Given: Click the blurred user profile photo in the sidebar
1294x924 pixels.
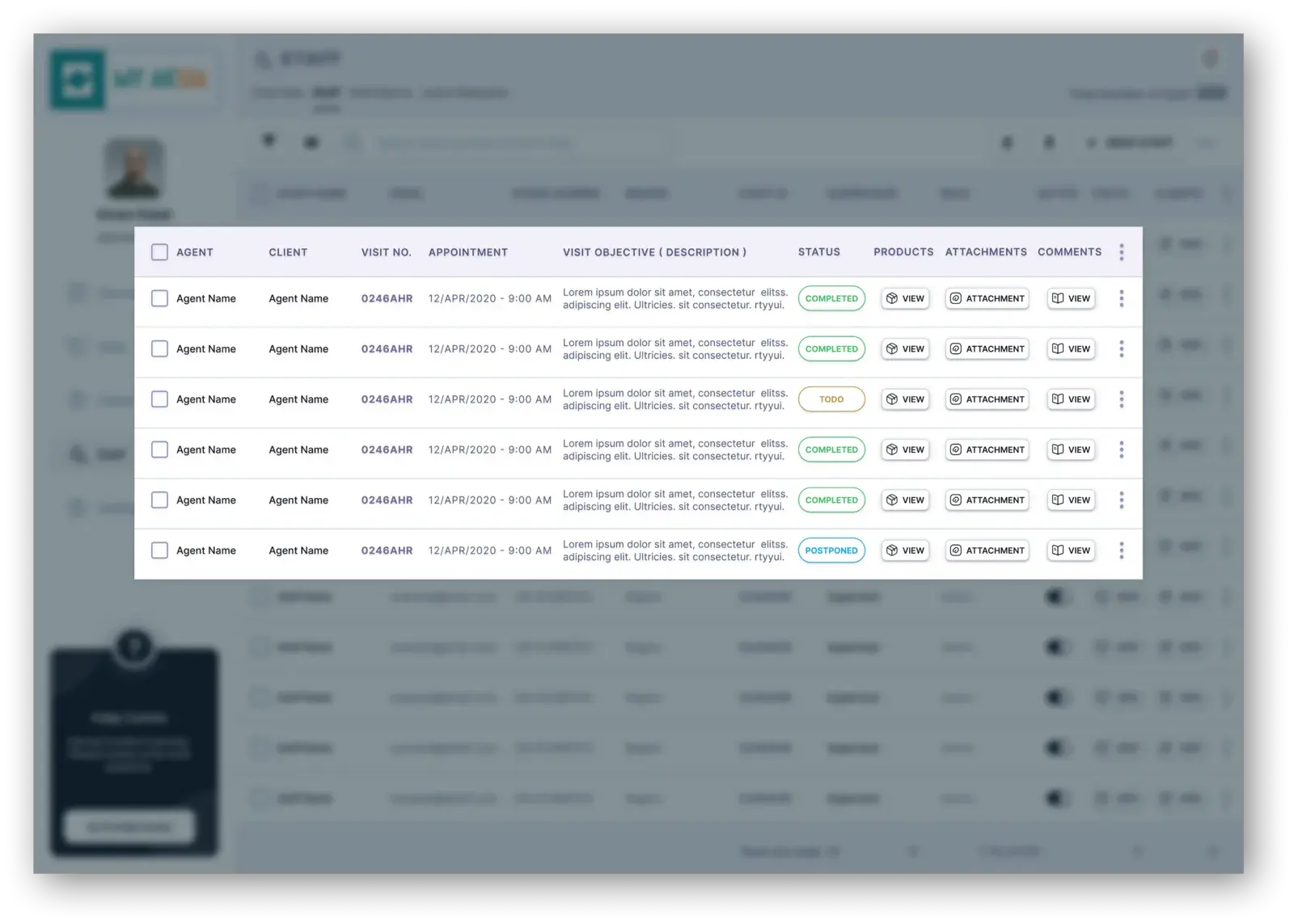Looking at the screenshot, I should click(134, 169).
